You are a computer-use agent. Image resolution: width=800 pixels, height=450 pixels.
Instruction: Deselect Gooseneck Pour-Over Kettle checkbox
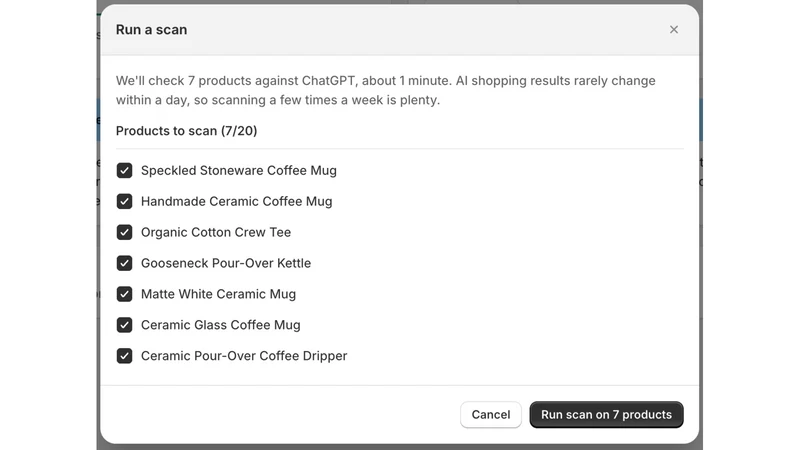[124, 263]
